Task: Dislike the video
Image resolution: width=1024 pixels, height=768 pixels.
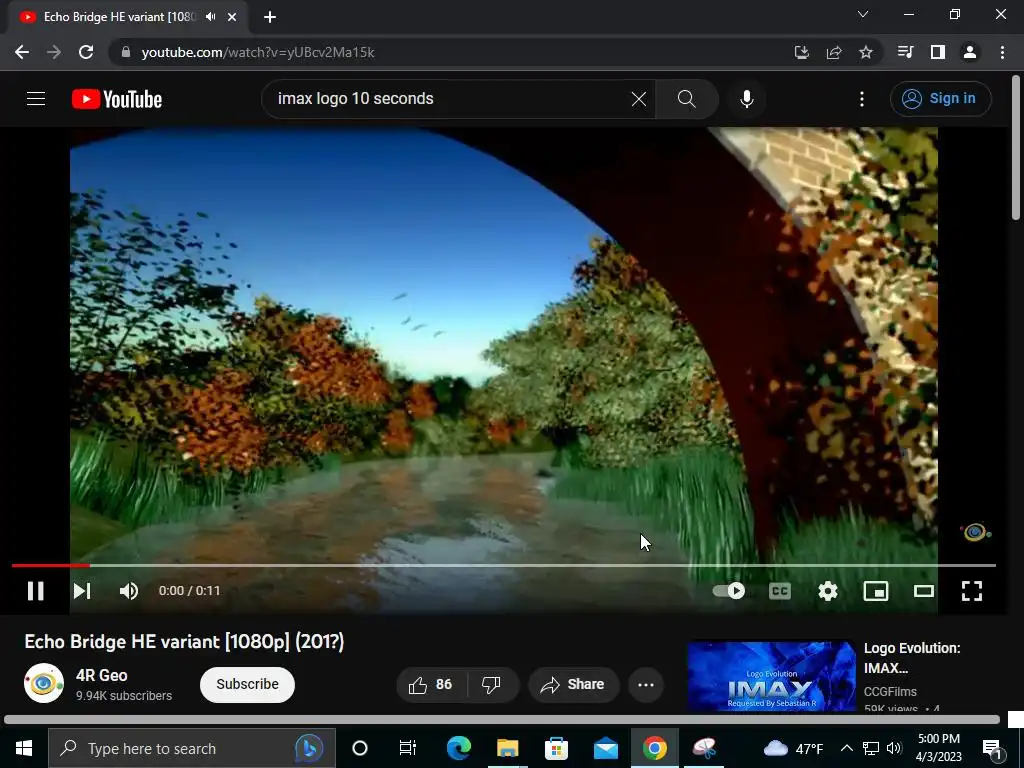Action: [491, 684]
